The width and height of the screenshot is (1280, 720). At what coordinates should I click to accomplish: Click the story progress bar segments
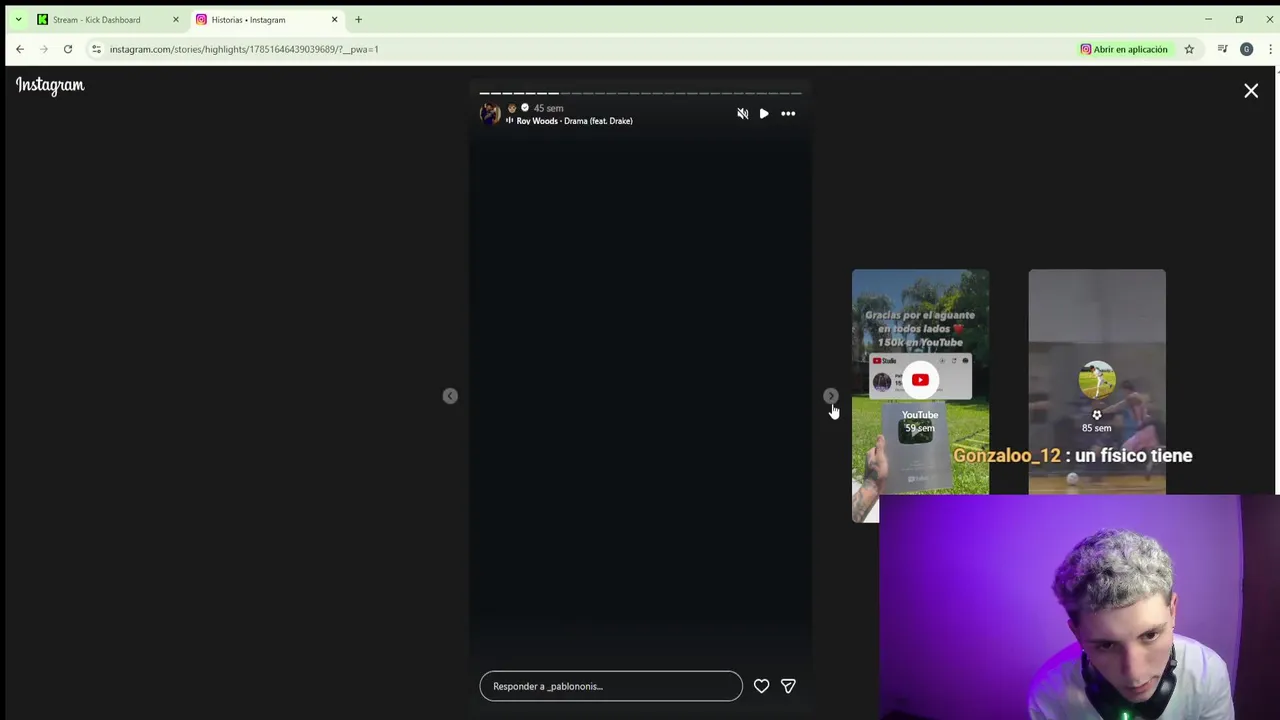640,93
